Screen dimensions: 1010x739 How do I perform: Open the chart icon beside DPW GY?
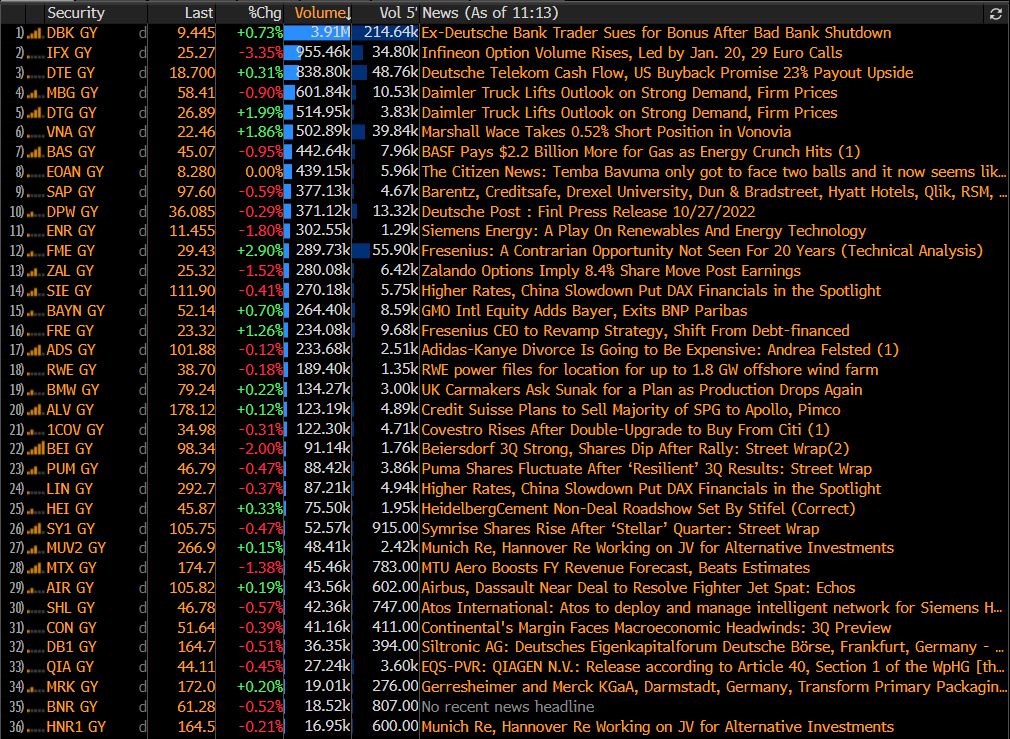click(35, 213)
